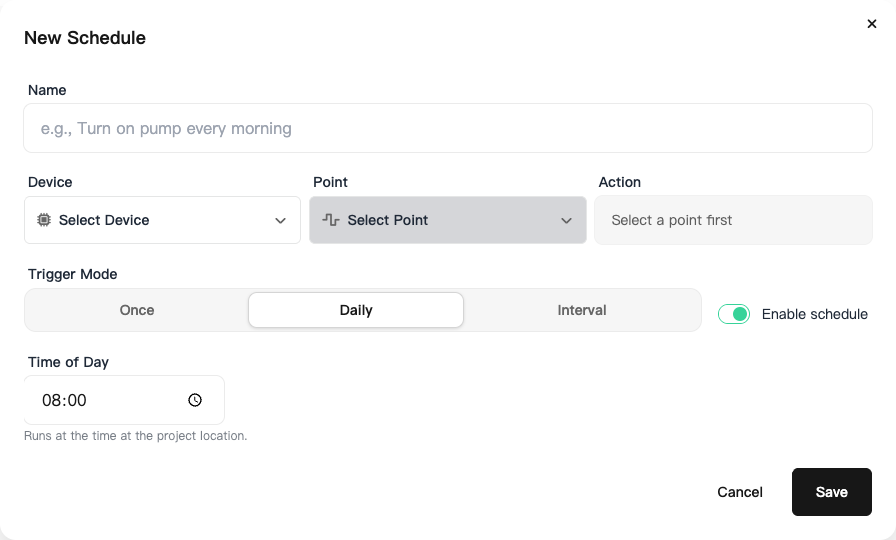Click the waveform icon in Select Point

tap(331, 220)
